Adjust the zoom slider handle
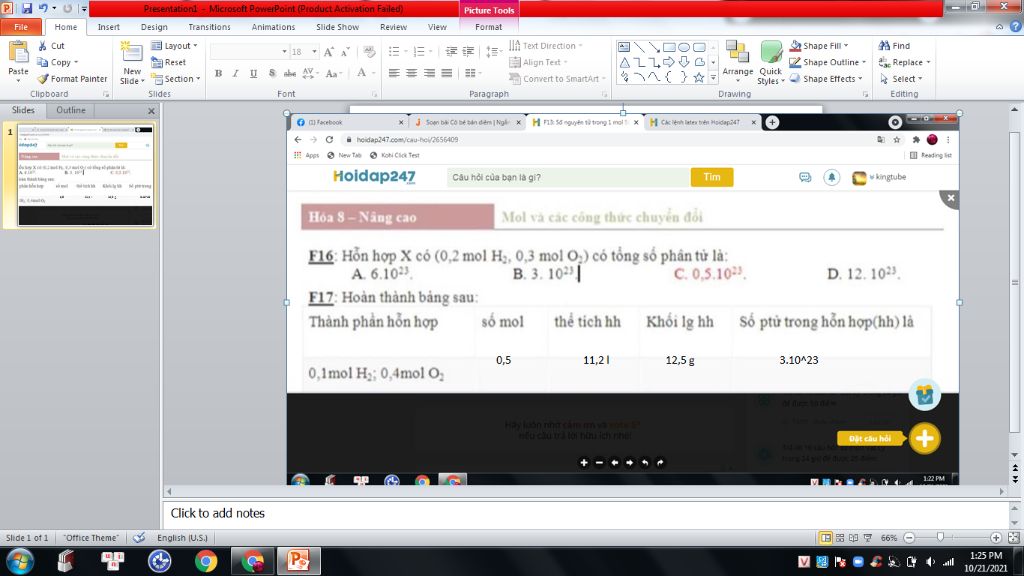1024x576 pixels. point(940,537)
